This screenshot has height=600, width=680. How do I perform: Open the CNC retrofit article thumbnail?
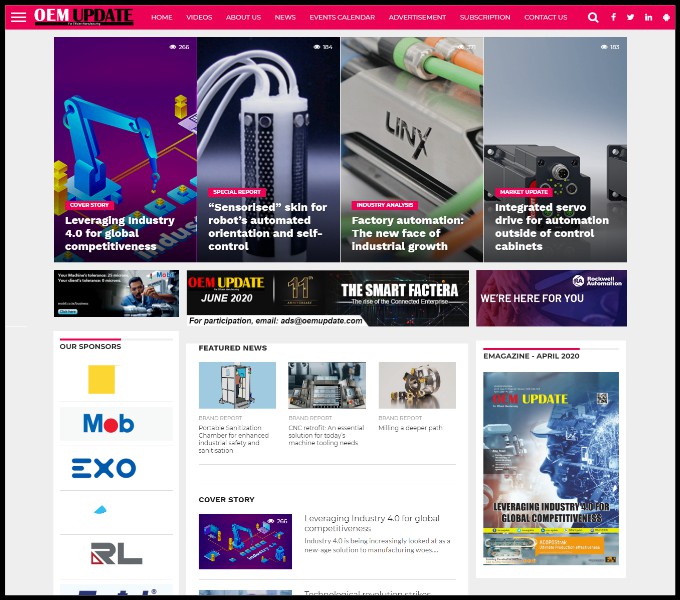327,385
